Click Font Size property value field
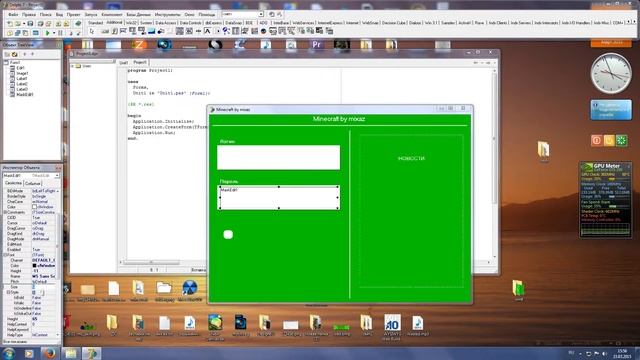Screen dimensions: 640x360 click(x=44, y=287)
